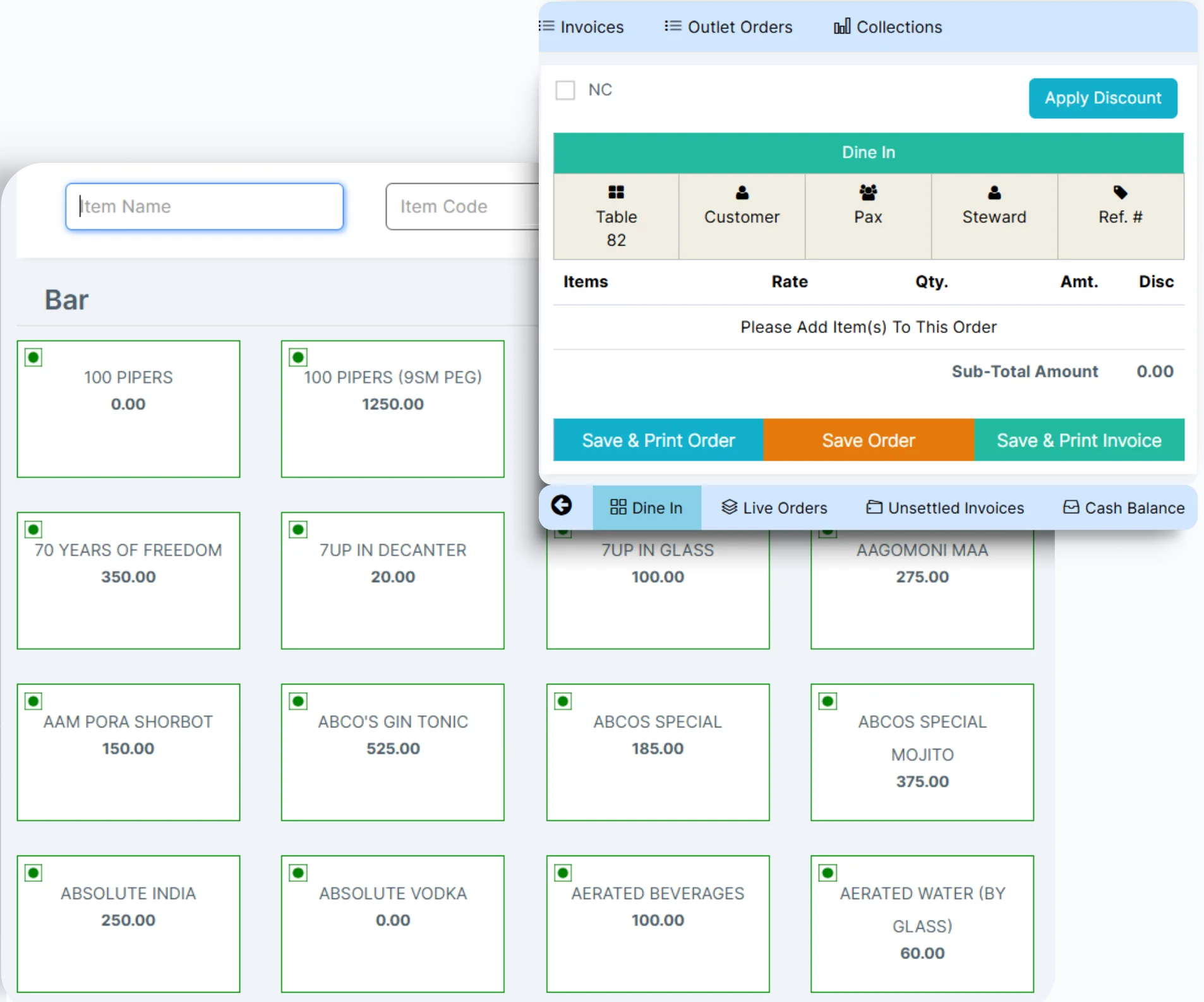Click the Ref. # tag icon
1204x1002 pixels.
[1120, 193]
